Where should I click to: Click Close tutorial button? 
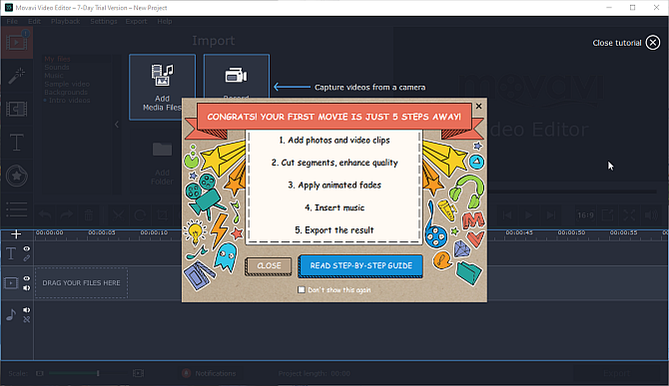(x=626, y=43)
